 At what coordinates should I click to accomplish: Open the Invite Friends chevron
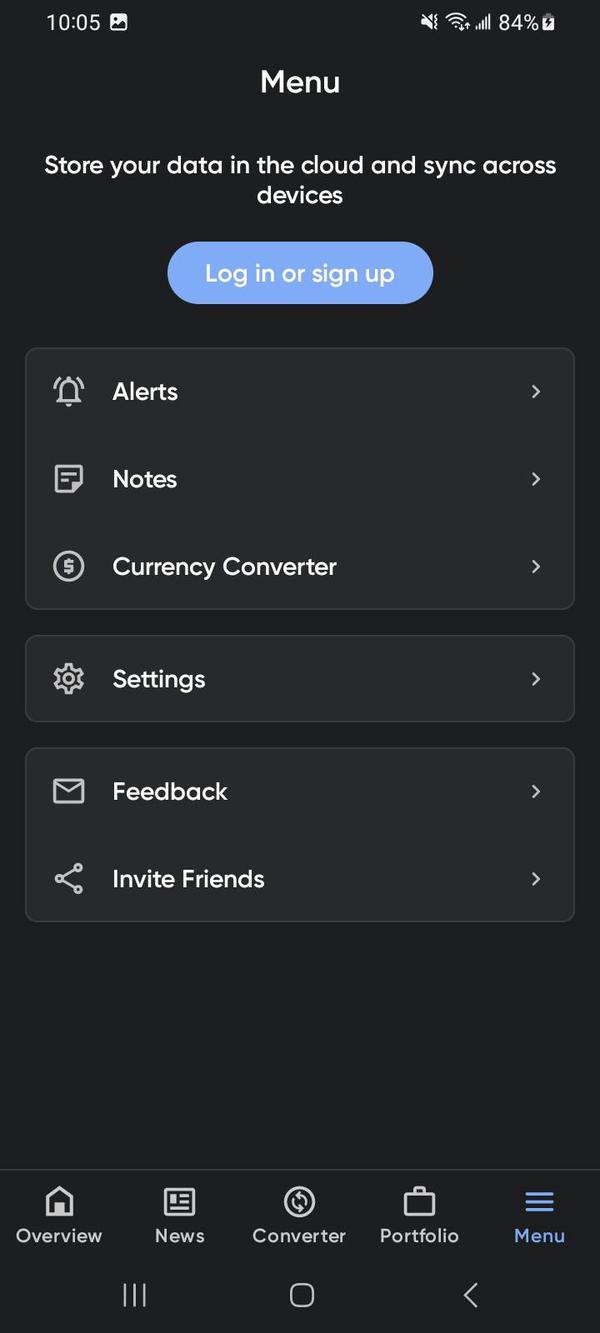pos(536,879)
